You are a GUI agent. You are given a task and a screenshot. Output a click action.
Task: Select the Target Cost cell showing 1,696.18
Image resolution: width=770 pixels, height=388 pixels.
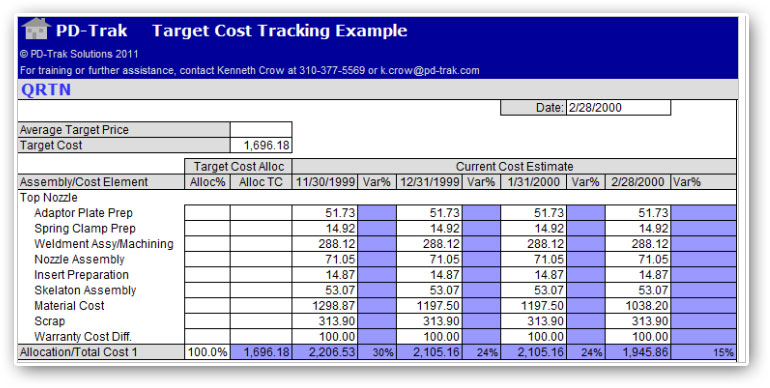point(261,145)
